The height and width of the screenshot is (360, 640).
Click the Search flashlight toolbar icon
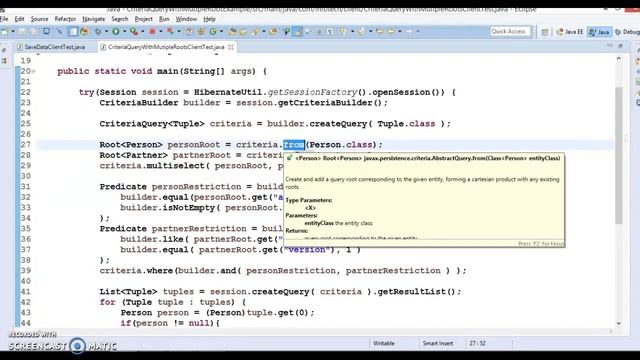point(256,31)
